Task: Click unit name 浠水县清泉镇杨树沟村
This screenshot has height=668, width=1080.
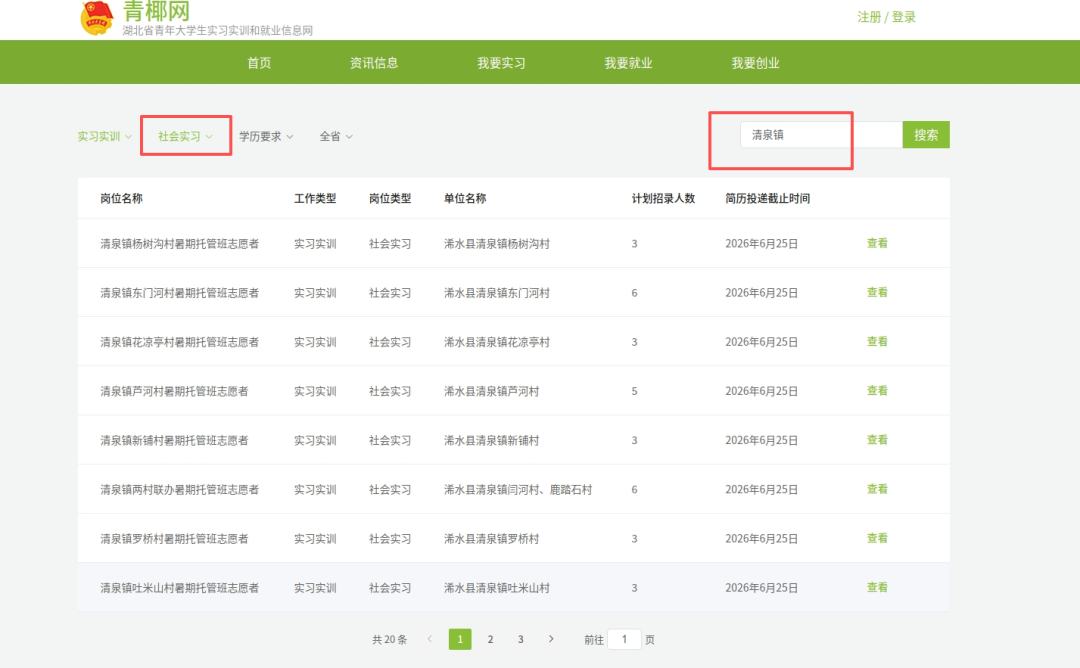Action: [x=497, y=244]
